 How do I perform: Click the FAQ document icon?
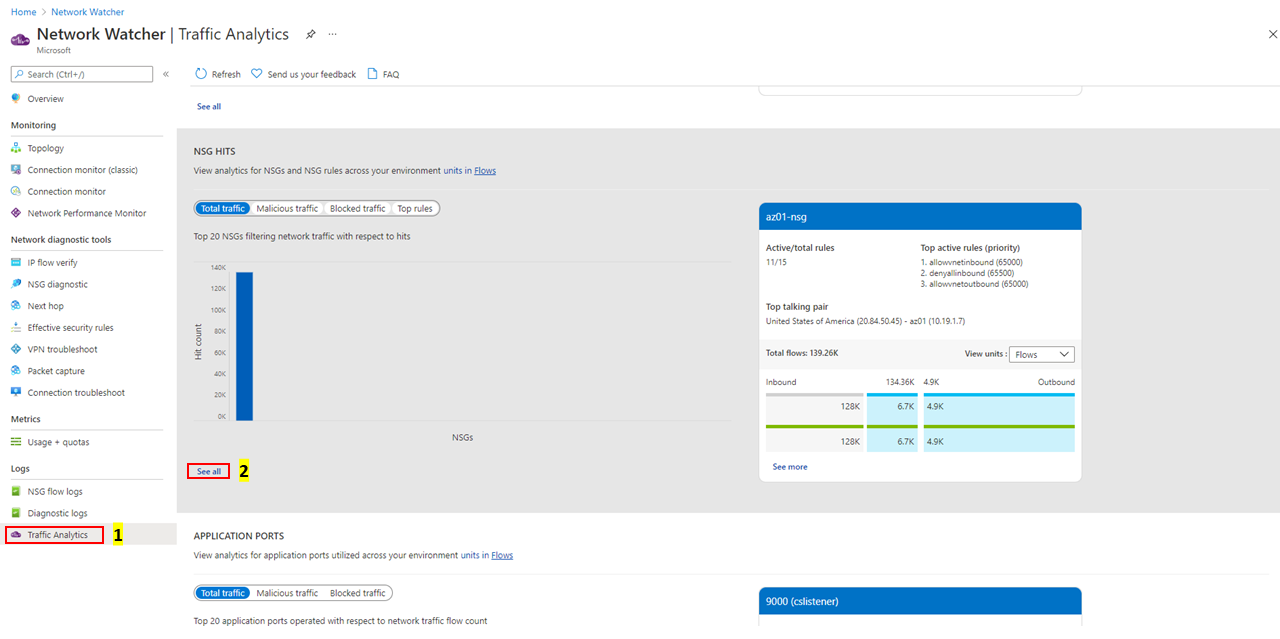(373, 74)
